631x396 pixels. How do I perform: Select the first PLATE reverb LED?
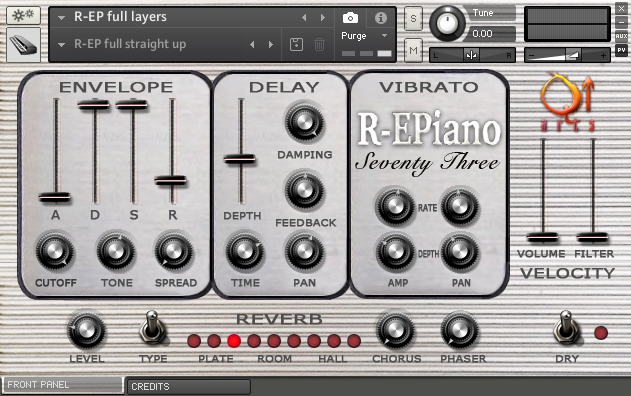(194, 341)
